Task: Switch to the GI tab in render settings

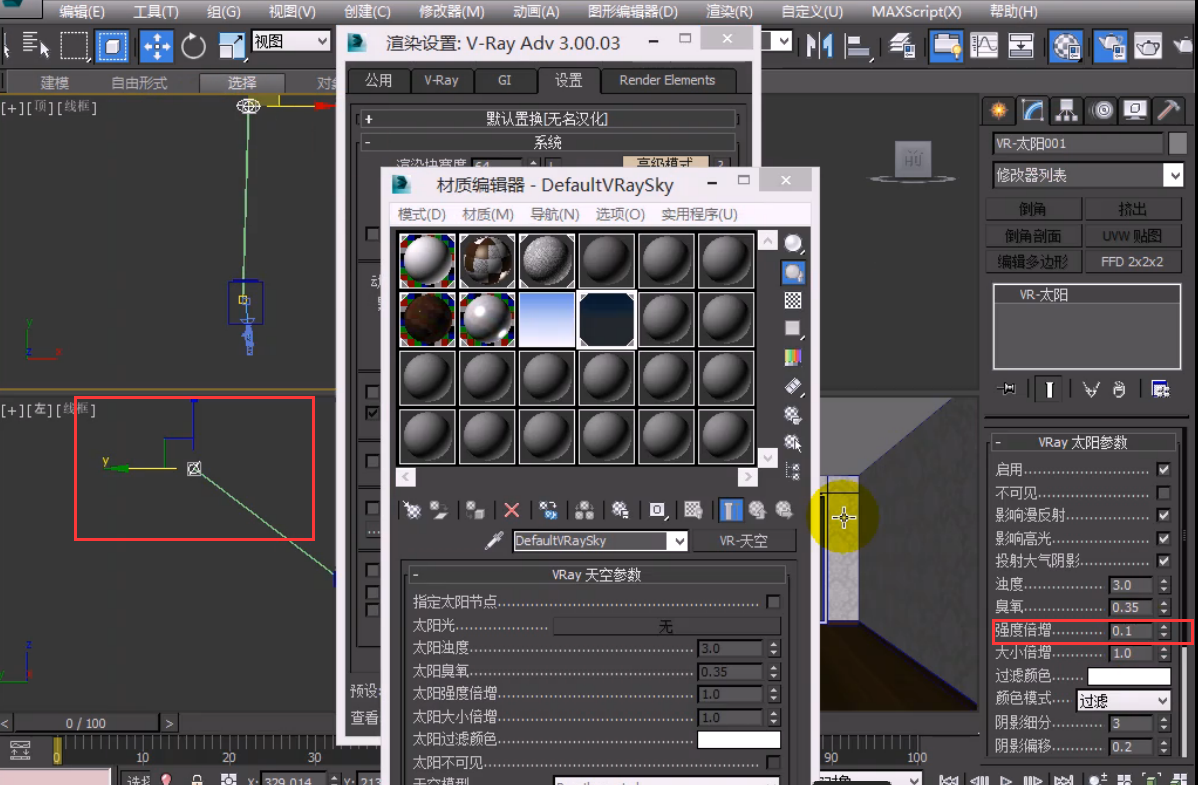Action: click(x=506, y=80)
